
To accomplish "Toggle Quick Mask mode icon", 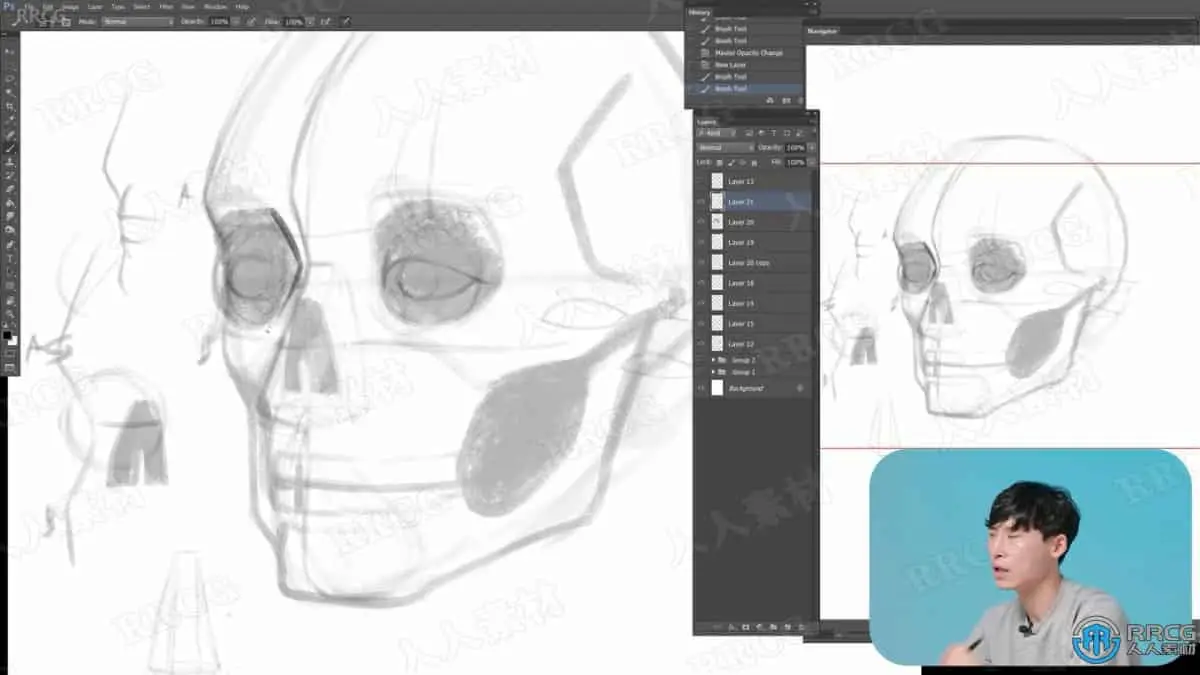I will [10, 353].
